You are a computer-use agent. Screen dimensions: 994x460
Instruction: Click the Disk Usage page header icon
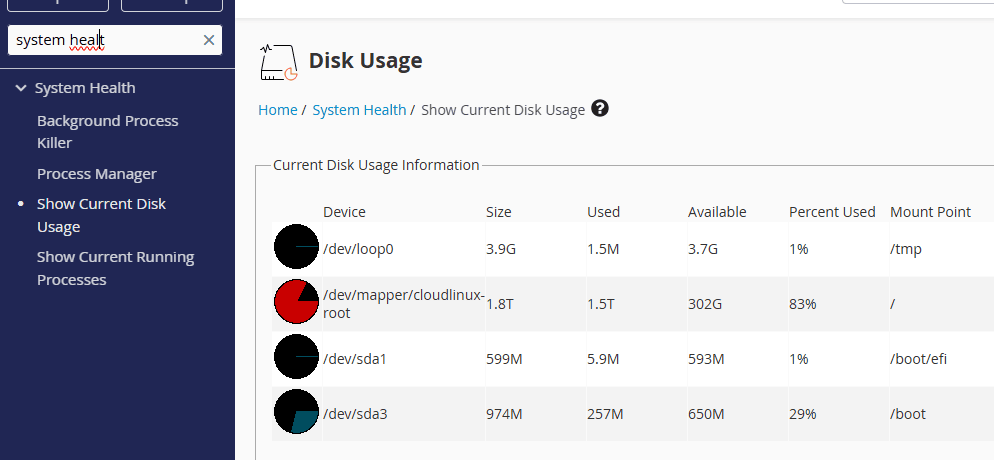[x=278, y=62]
